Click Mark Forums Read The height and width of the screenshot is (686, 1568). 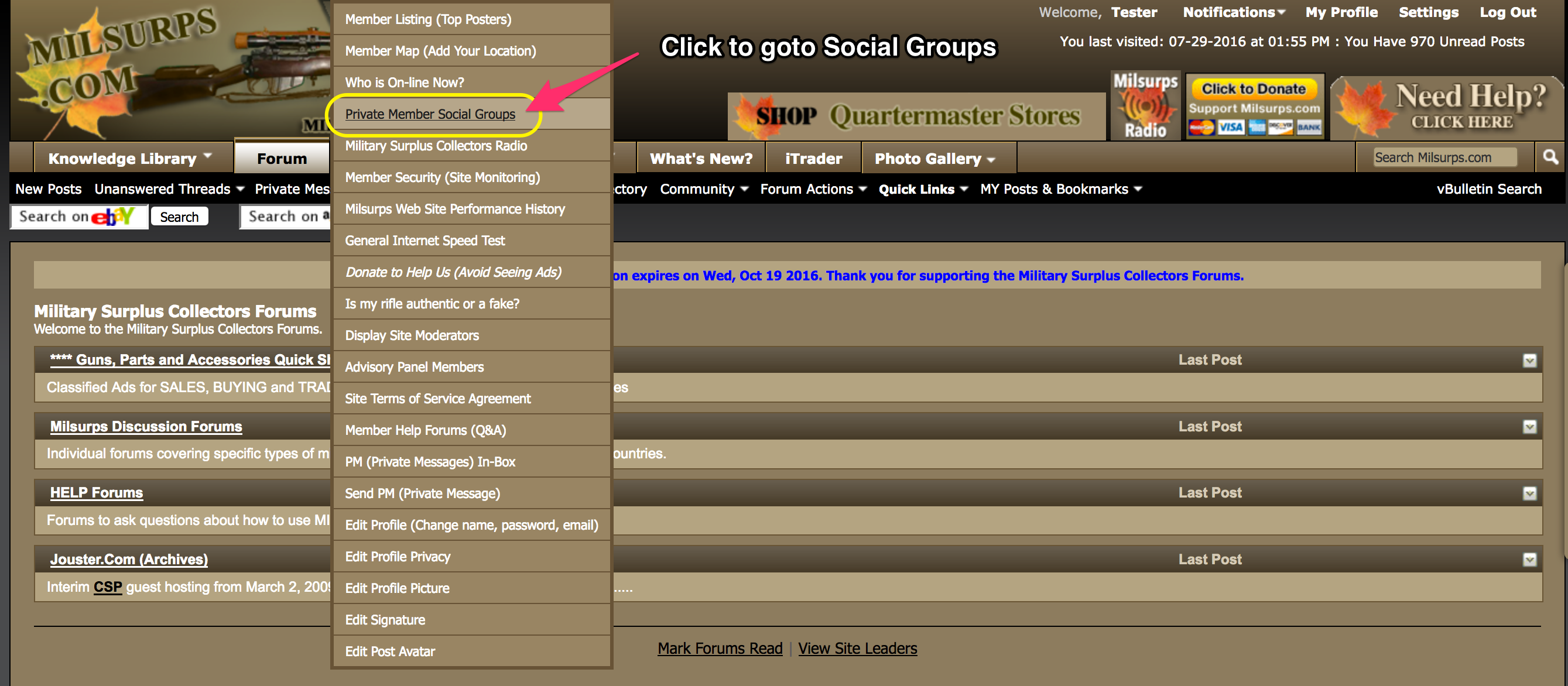point(720,649)
